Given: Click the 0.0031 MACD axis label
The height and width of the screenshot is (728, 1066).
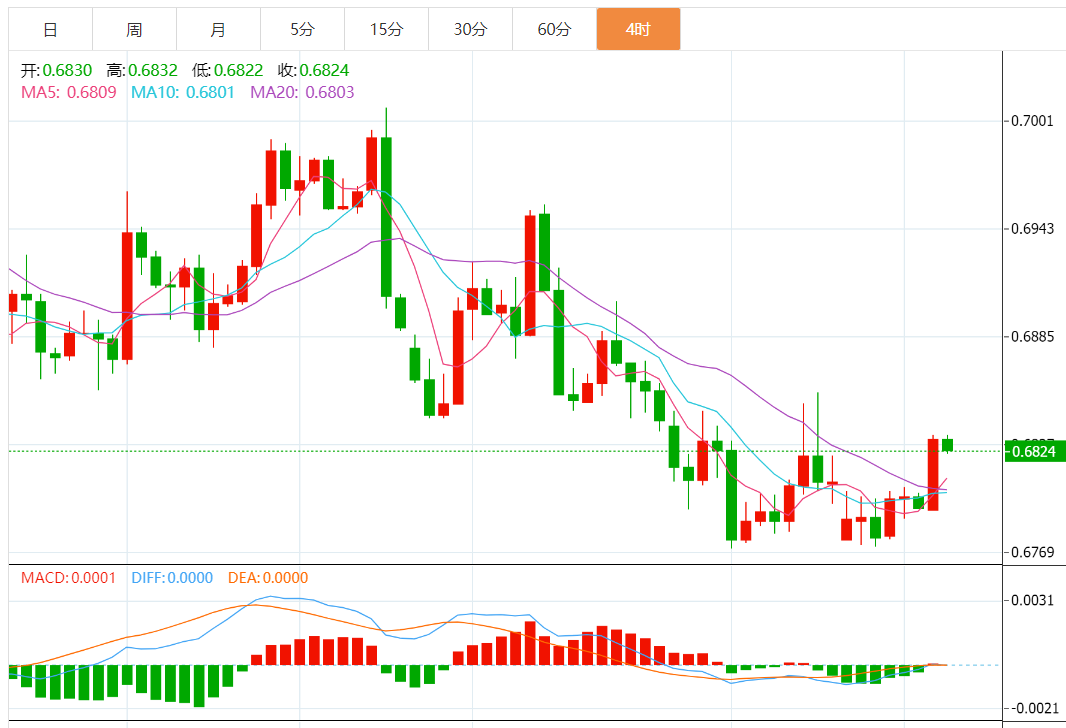Looking at the screenshot, I should pos(1033,600).
